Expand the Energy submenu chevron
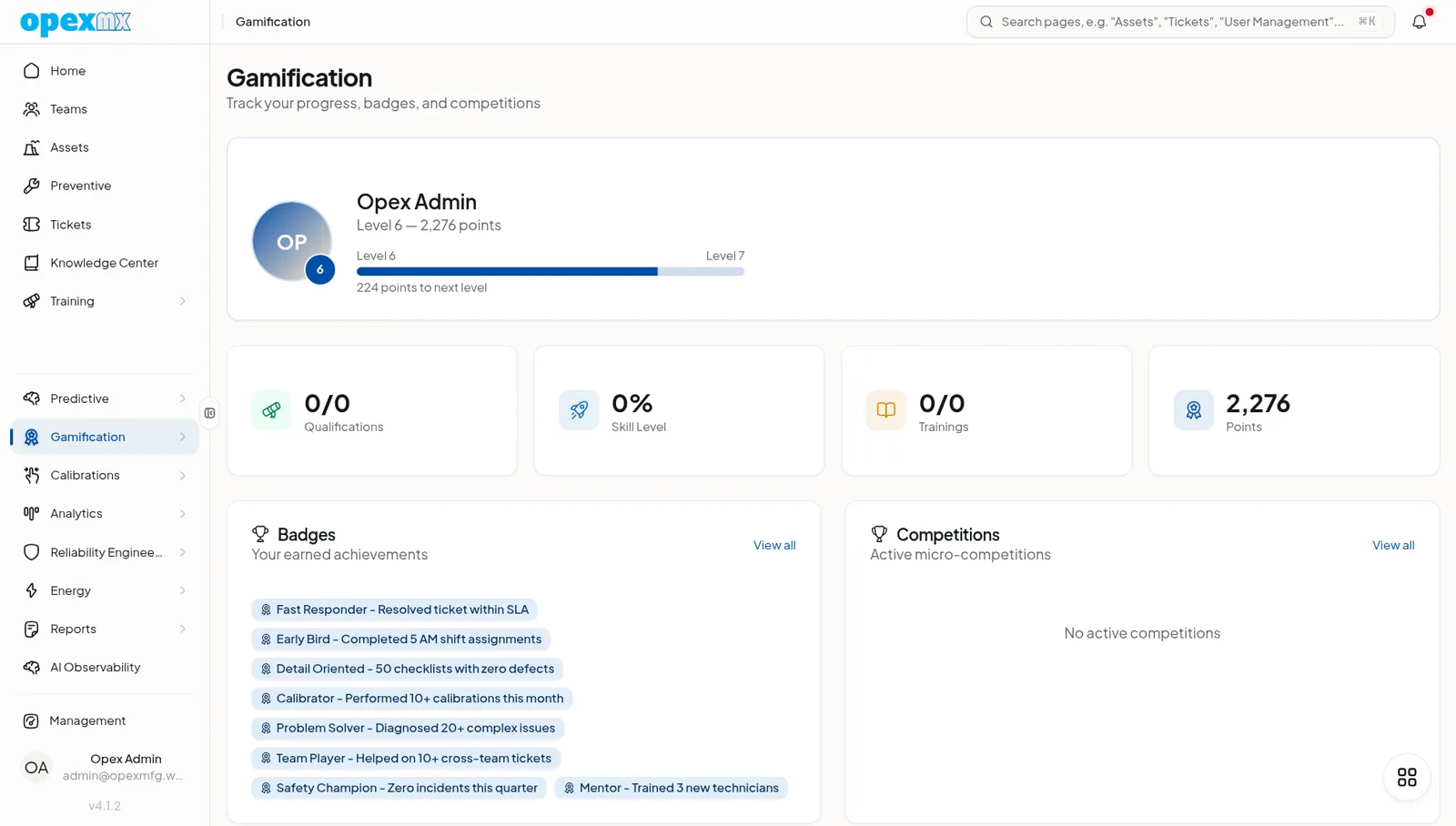Viewport: 1456px width, 826px height. coord(183,590)
